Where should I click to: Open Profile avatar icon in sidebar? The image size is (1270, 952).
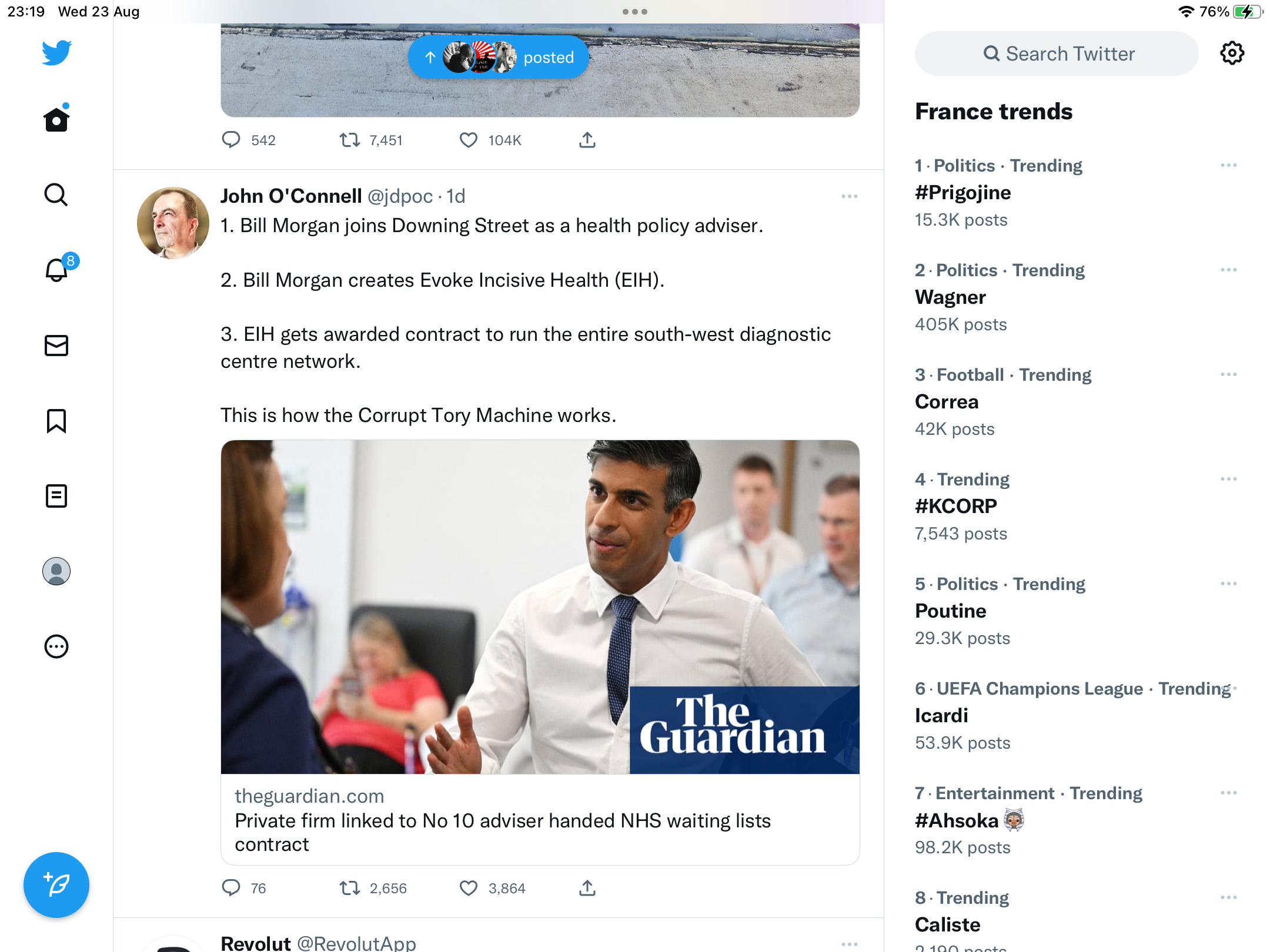[x=56, y=571]
